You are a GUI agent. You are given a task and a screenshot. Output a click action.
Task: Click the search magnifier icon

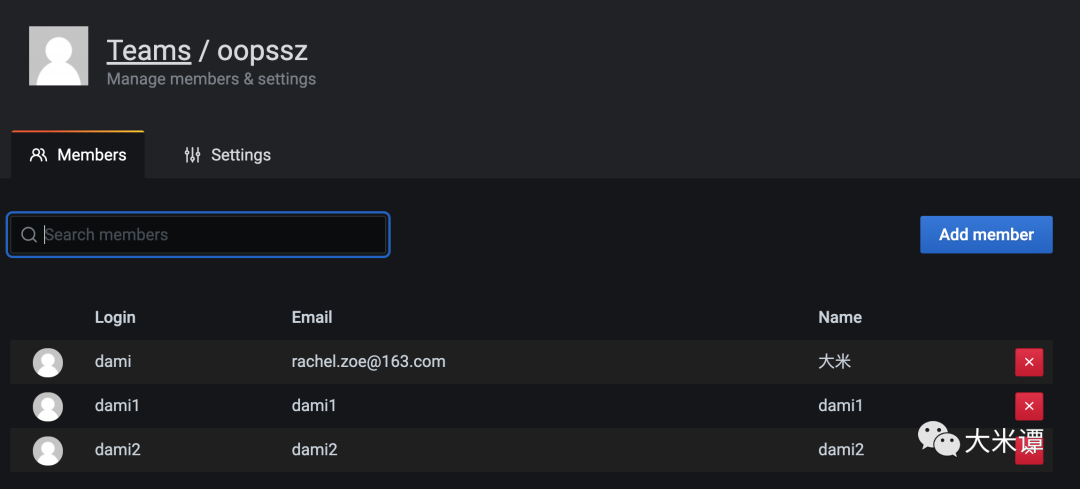pyautogui.click(x=29, y=235)
